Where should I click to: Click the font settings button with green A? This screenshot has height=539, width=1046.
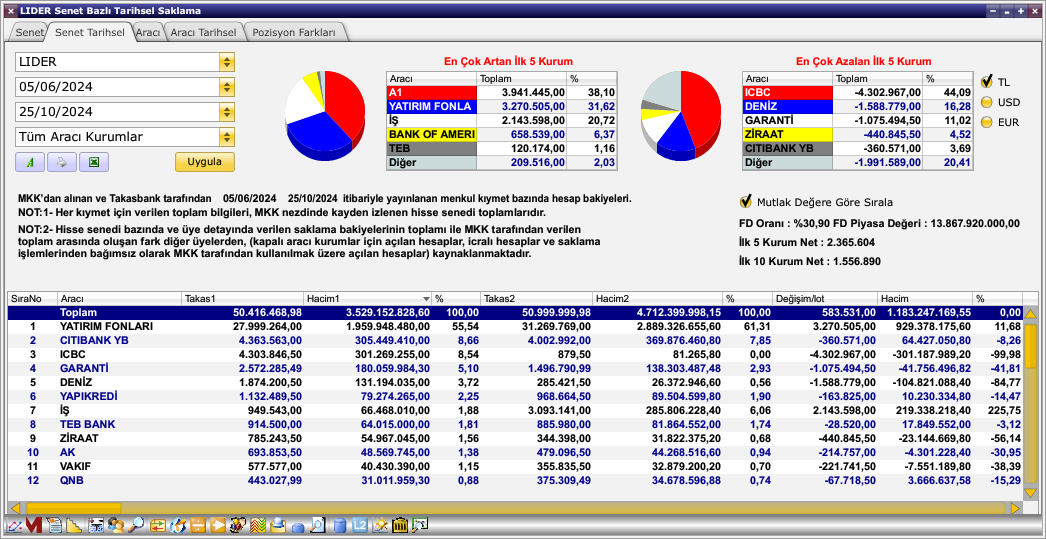coord(29,162)
